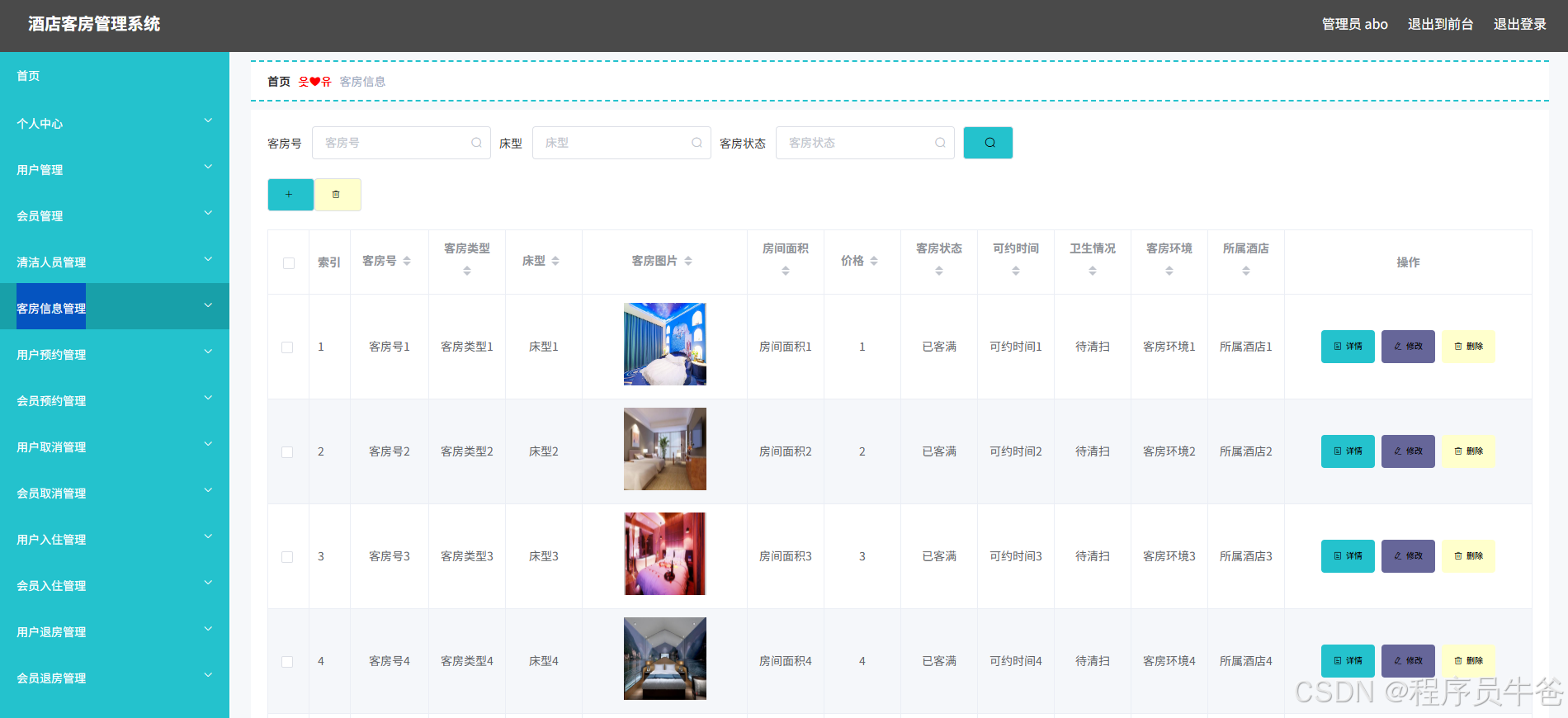Open 详情 for room 客房号4
Image resolution: width=1568 pixels, height=718 pixels.
click(x=1348, y=661)
